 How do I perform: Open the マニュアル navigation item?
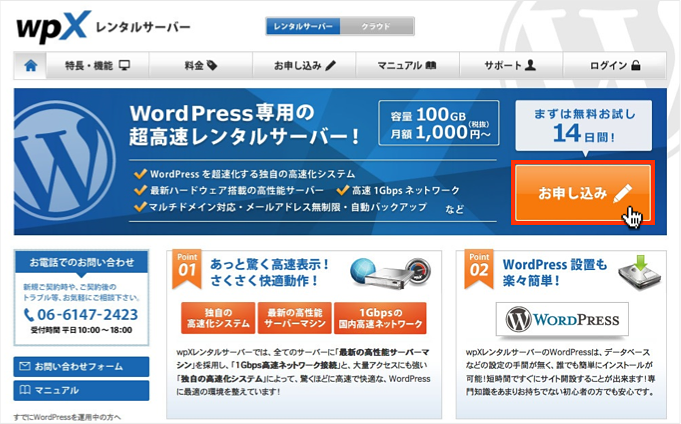pos(407,66)
